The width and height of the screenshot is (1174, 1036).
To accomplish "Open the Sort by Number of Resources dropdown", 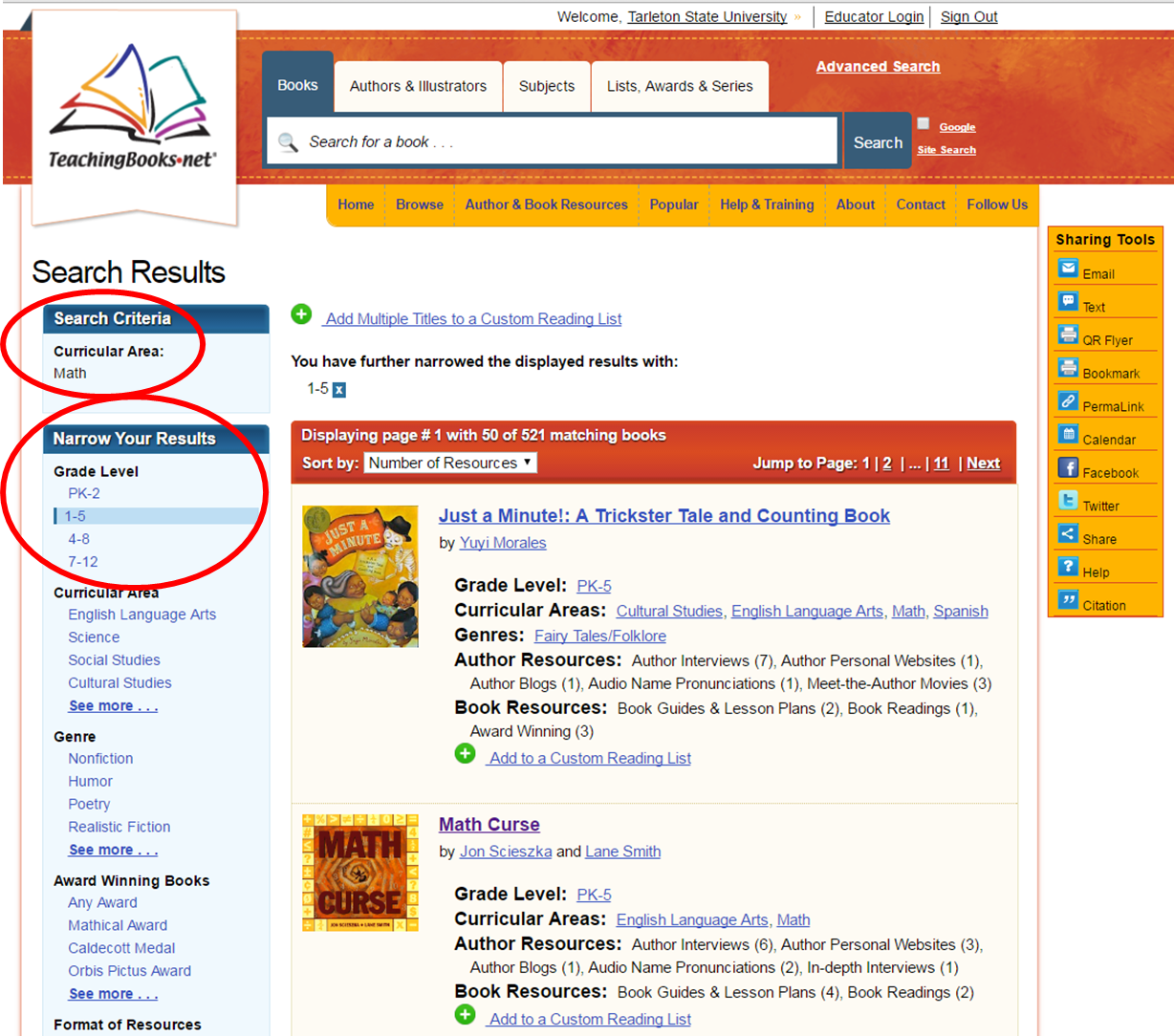I will tap(450, 463).
